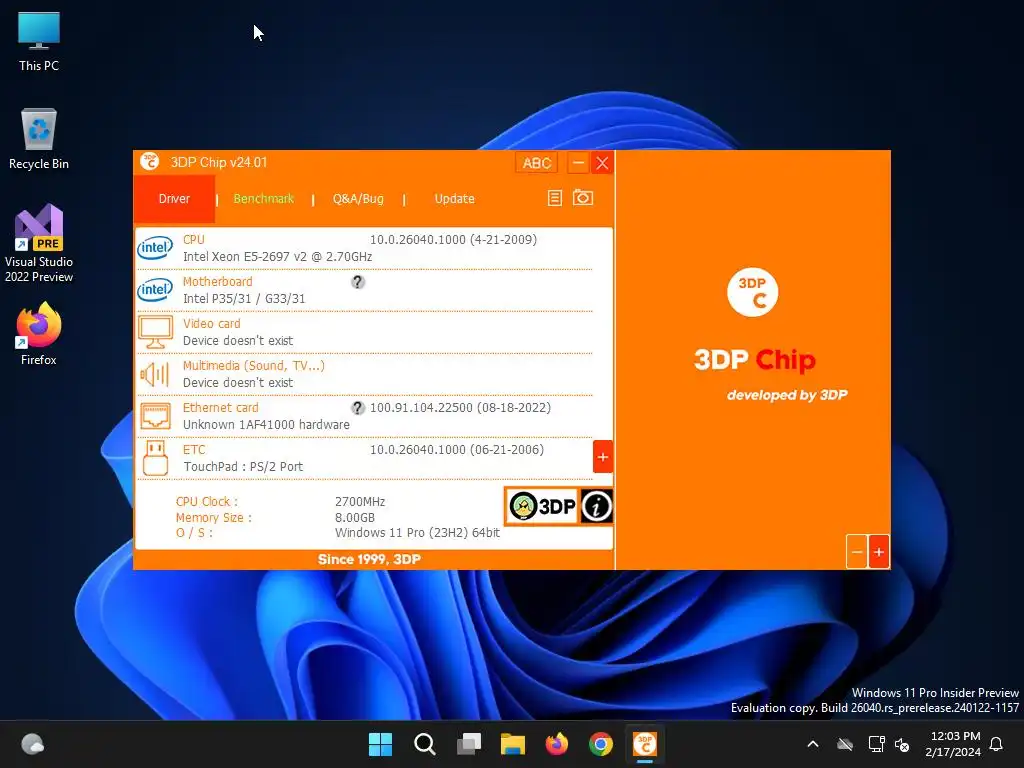
Task: Click the minus button in right panel
Action: pos(857,552)
